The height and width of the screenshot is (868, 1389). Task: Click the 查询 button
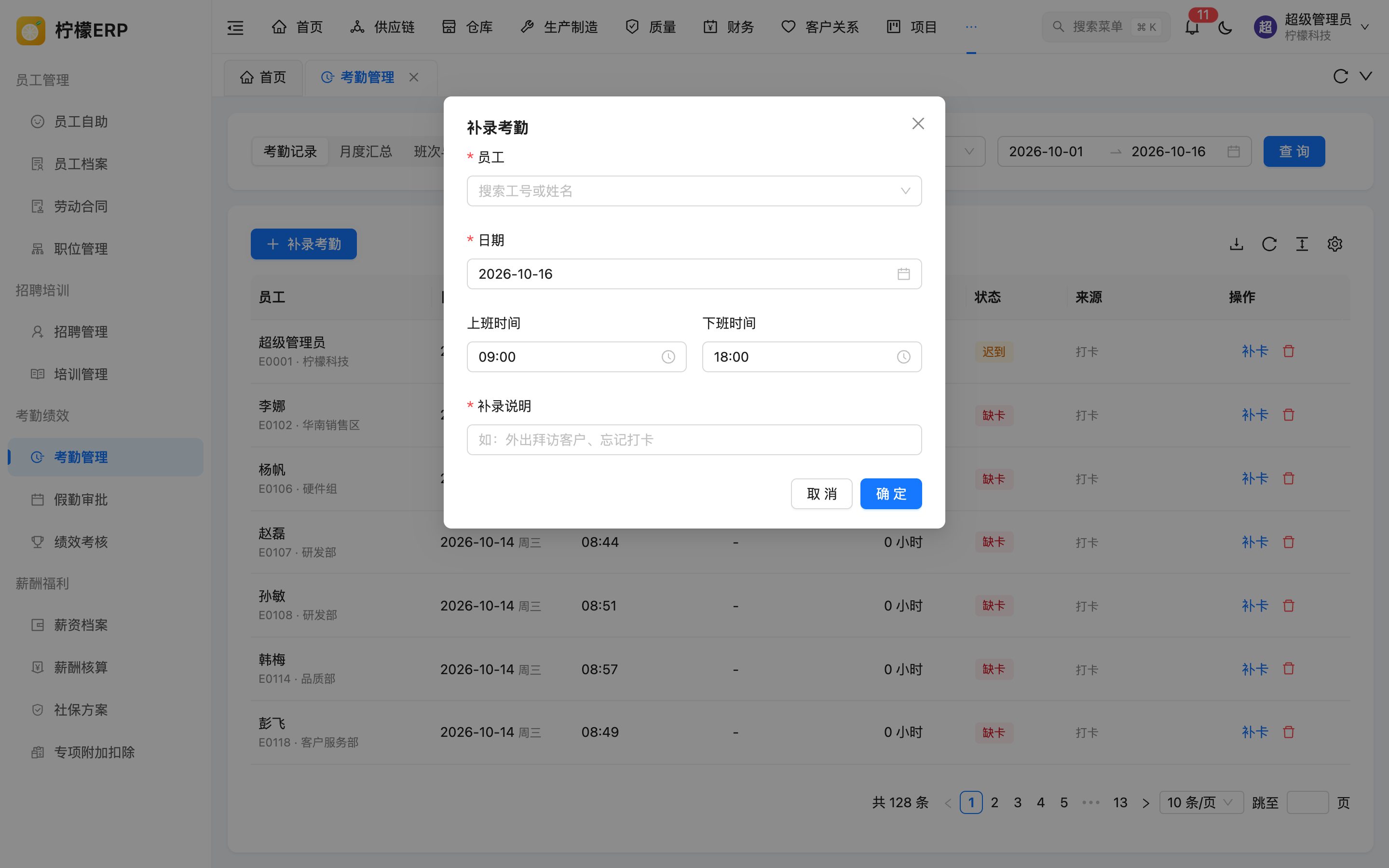point(1294,151)
